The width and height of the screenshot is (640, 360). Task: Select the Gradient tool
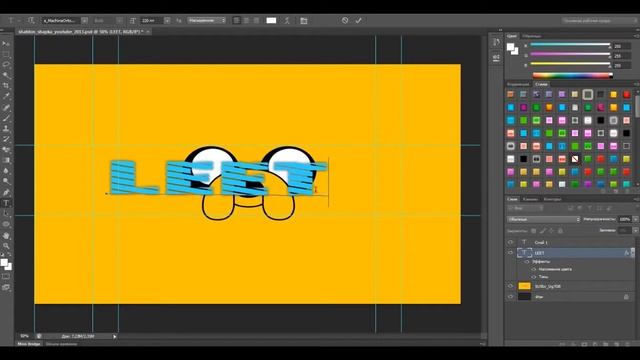click(6, 160)
